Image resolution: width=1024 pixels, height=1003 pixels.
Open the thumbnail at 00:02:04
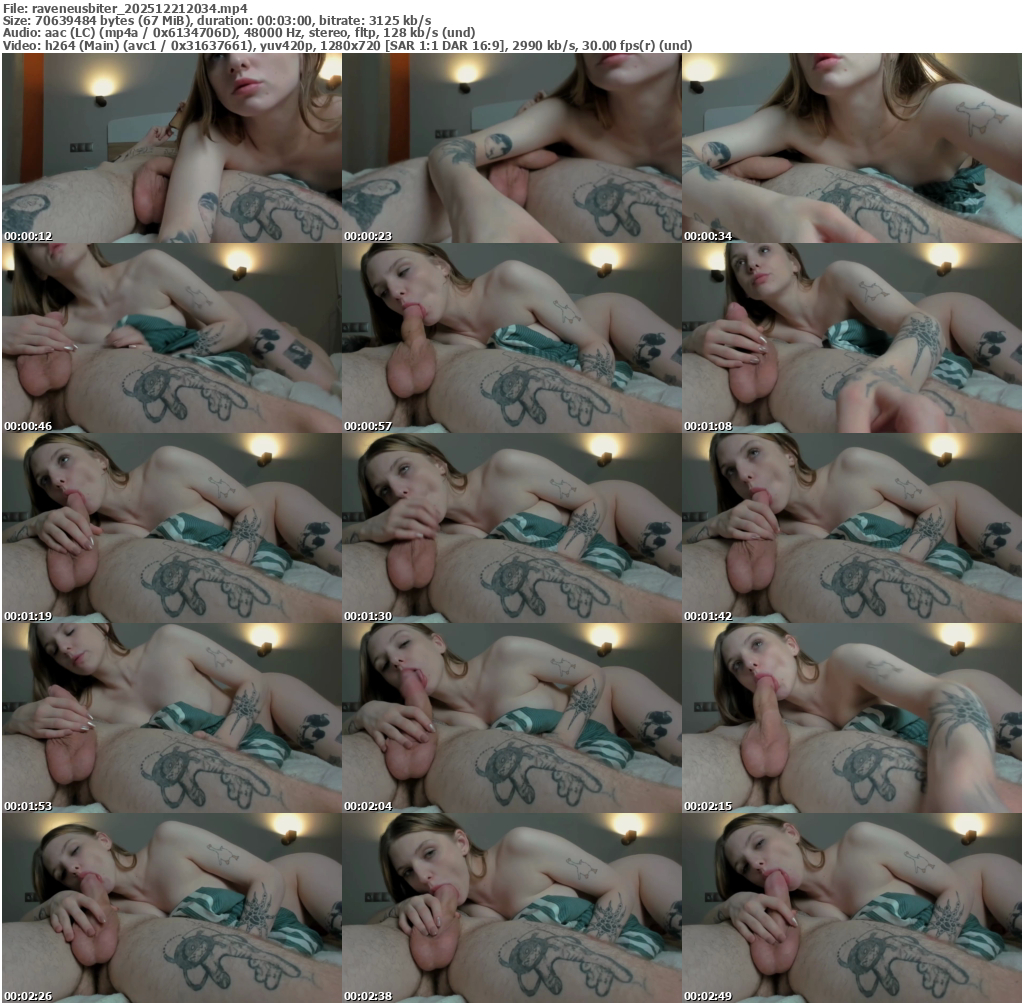coord(511,718)
